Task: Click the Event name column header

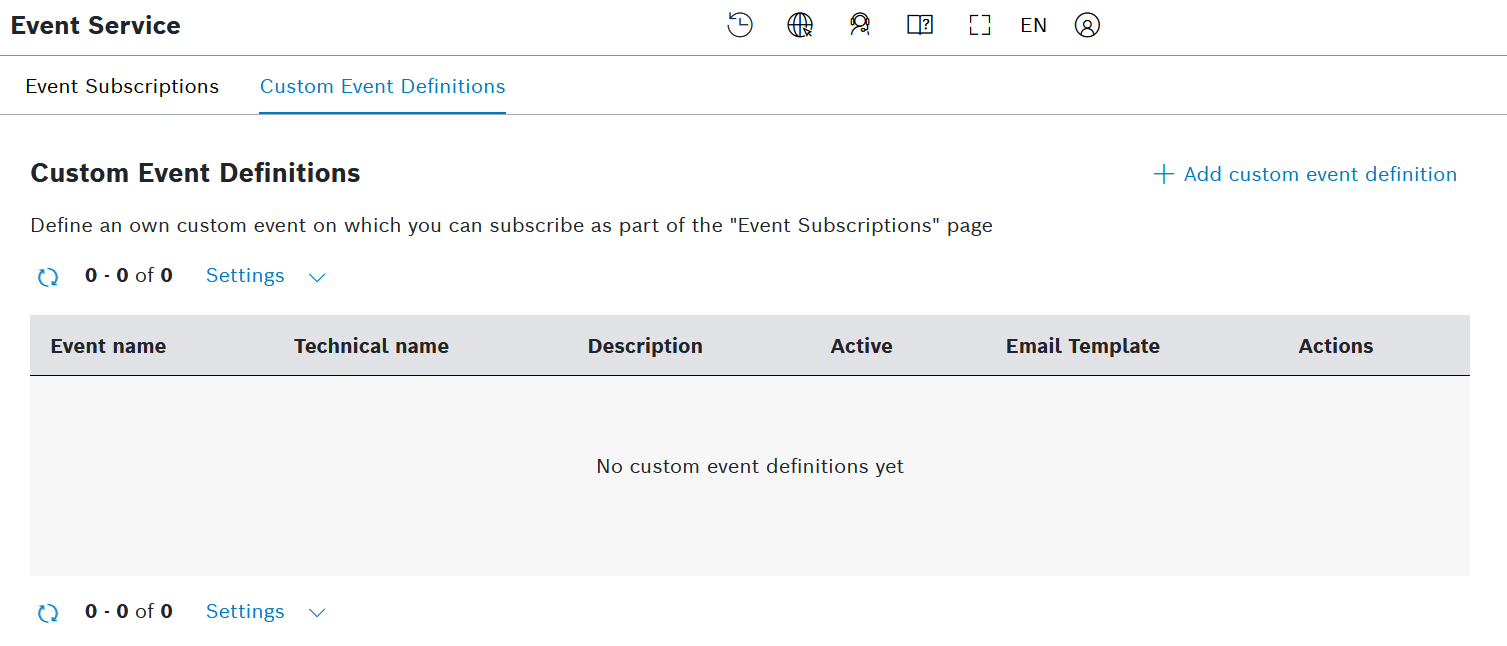Action: tap(108, 346)
